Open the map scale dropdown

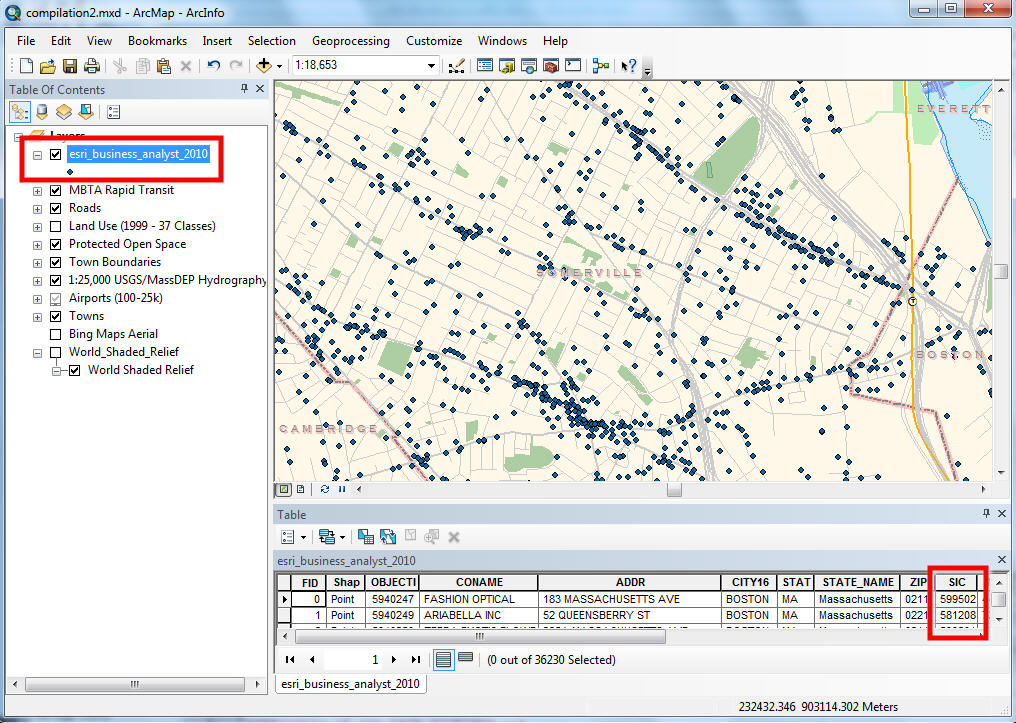[x=431, y=65]
